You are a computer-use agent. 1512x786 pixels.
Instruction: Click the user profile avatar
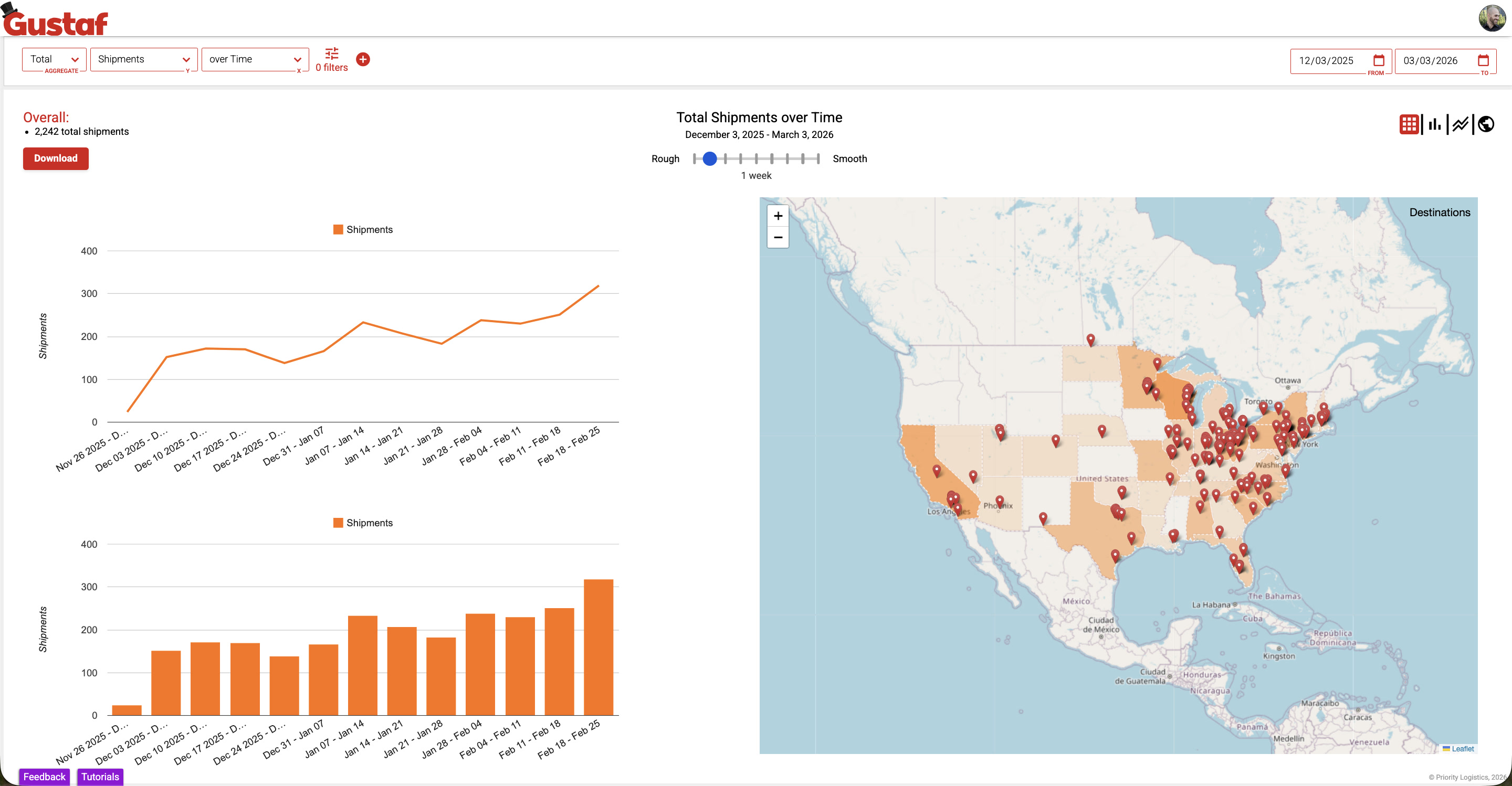1492,18
